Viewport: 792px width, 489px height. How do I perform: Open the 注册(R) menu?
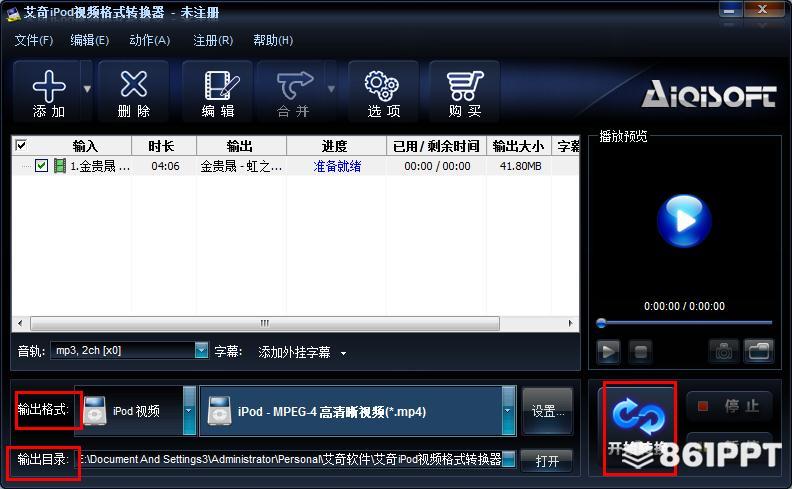[213, 40]
